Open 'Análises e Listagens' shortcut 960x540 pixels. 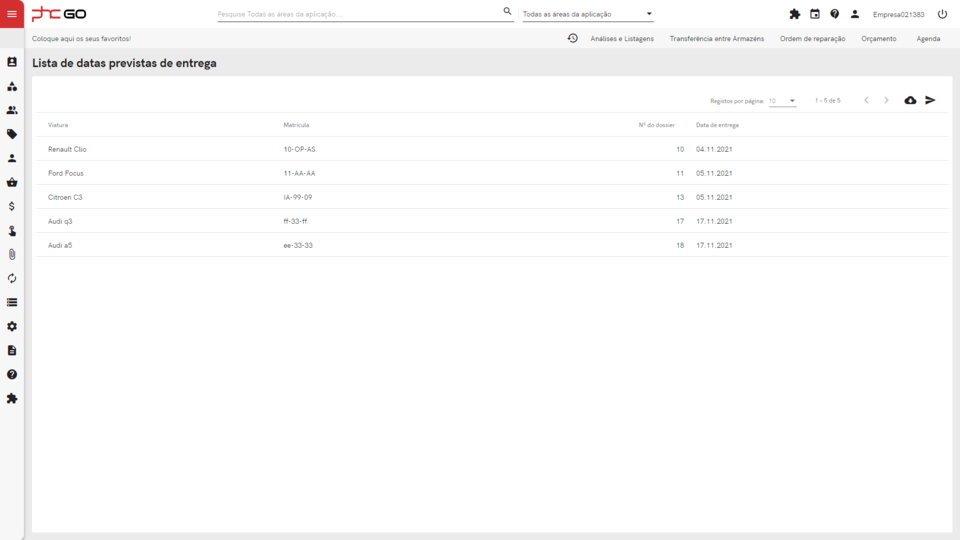(x=622, y=39)
